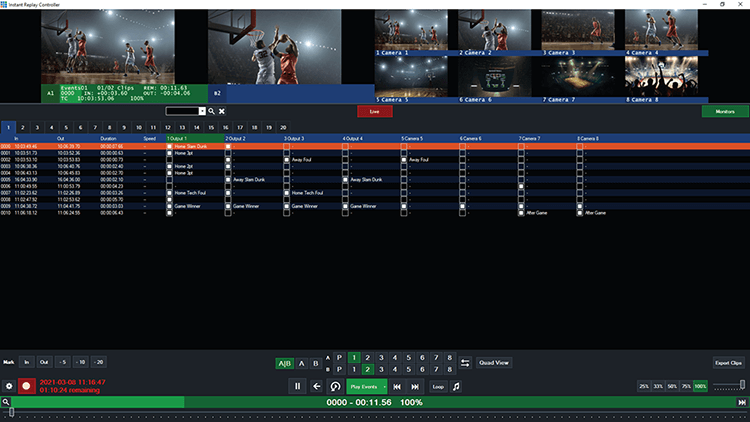
Task: Toggle Camera 7 checkbox for After Game
Action: 521,213
